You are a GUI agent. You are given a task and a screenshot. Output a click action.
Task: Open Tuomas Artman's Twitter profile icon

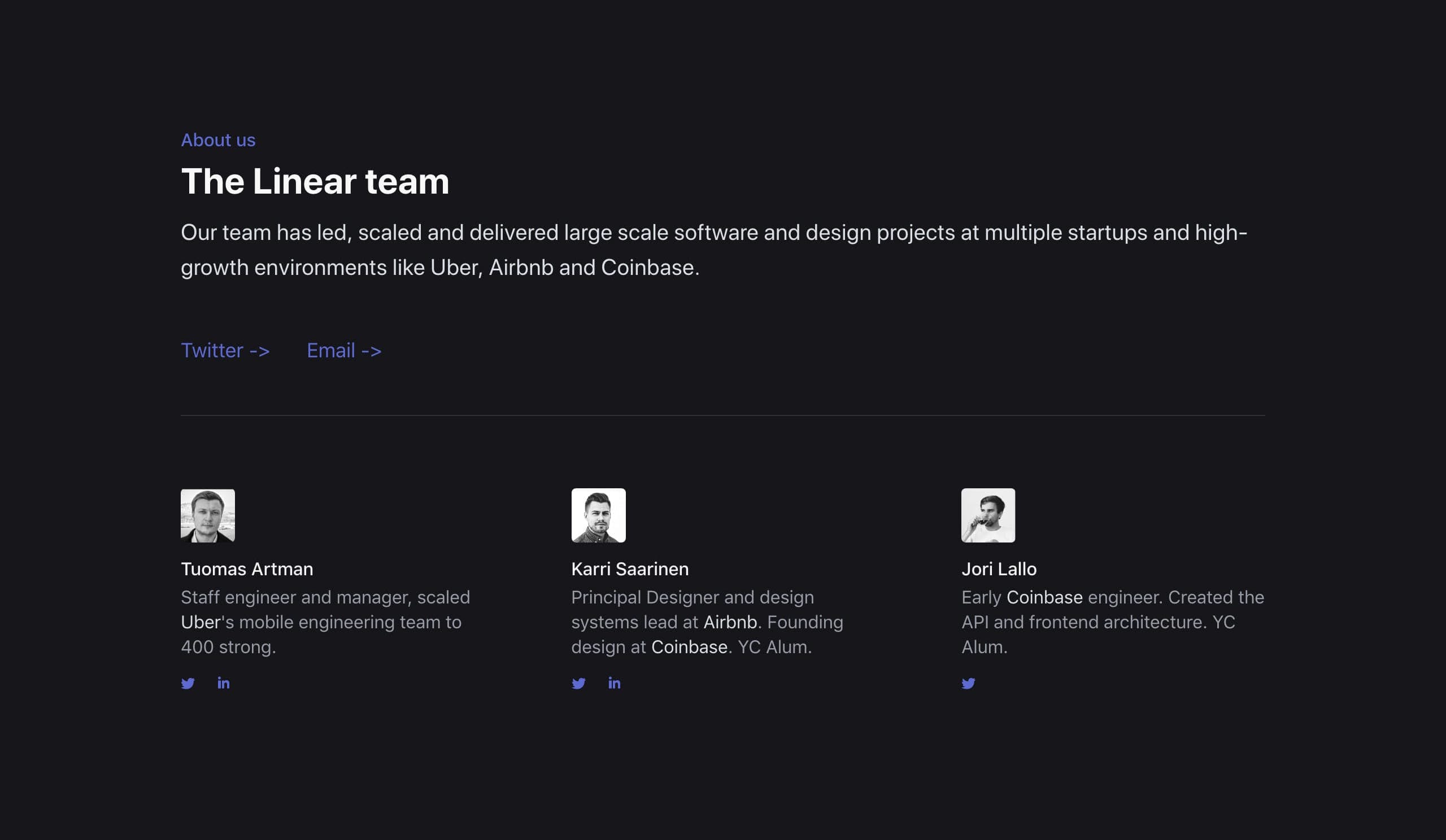coord(188,684)
